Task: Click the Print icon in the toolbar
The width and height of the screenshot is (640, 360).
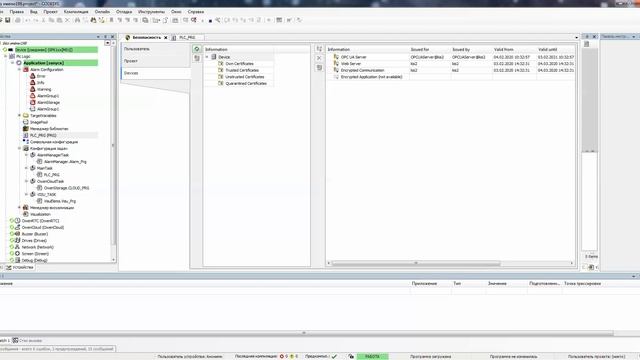Action: 18,20
